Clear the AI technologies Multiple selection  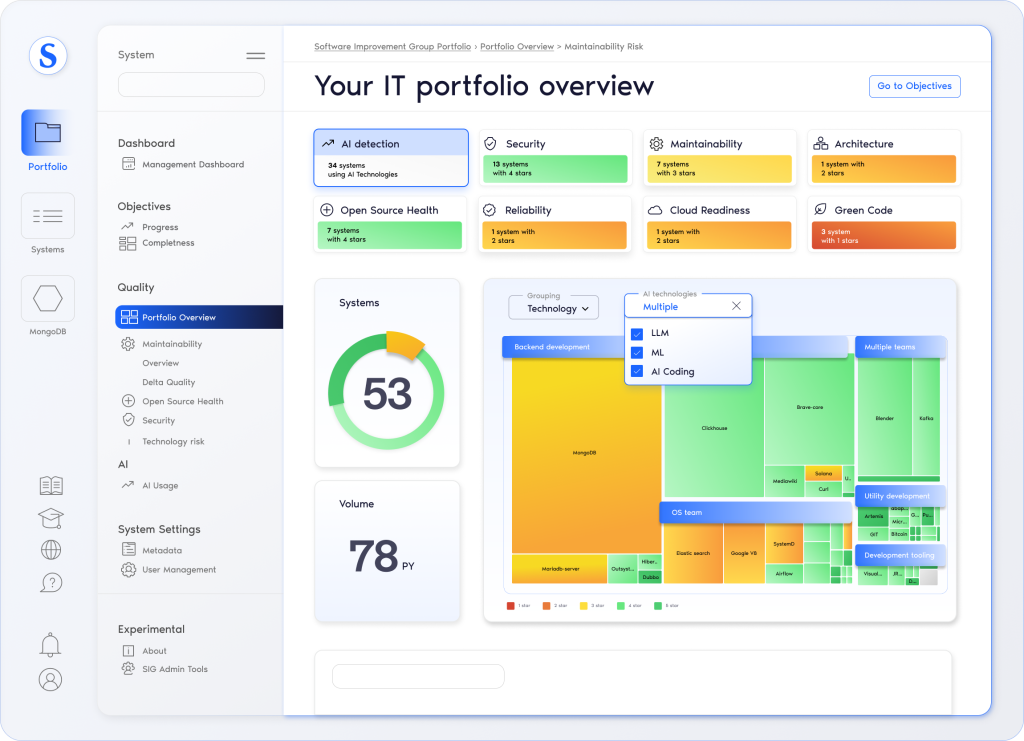[736, 306]
